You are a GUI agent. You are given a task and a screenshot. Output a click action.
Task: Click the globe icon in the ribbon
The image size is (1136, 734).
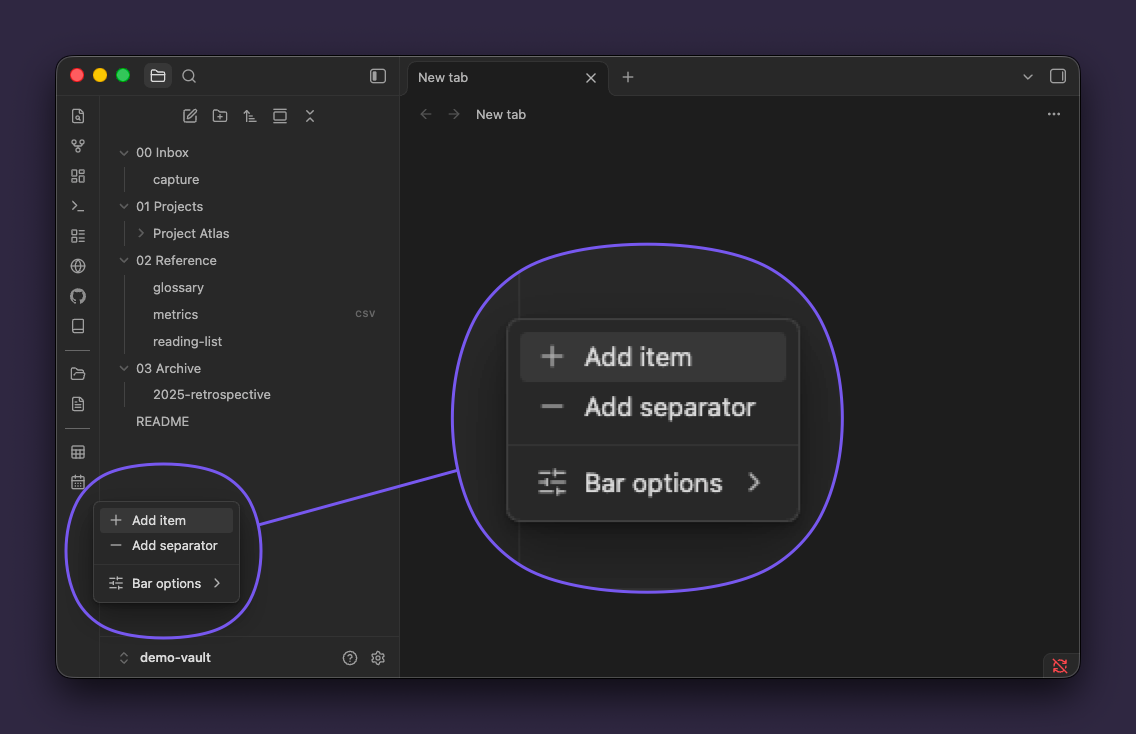tap(78, 266)
